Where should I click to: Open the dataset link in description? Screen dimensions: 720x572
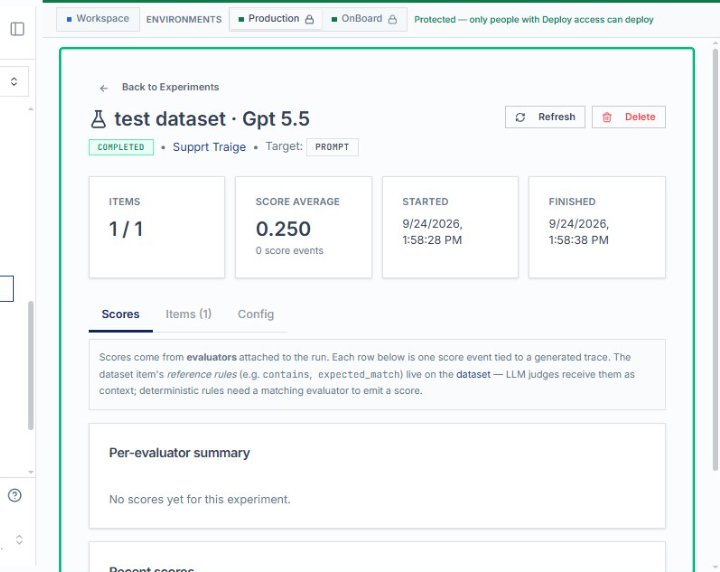(x=473, y=374)
